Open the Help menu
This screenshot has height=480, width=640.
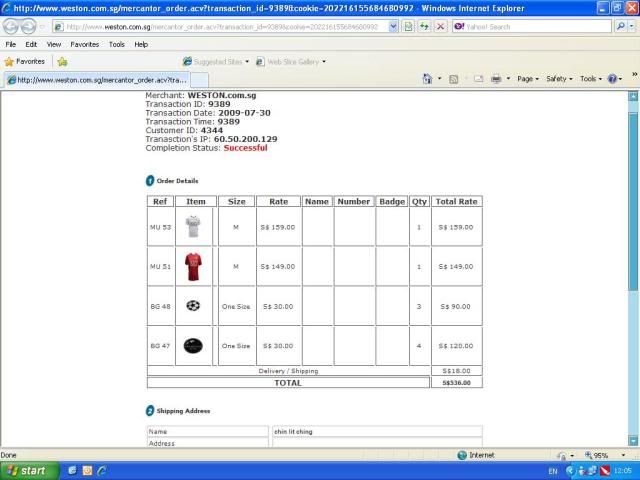141,44
